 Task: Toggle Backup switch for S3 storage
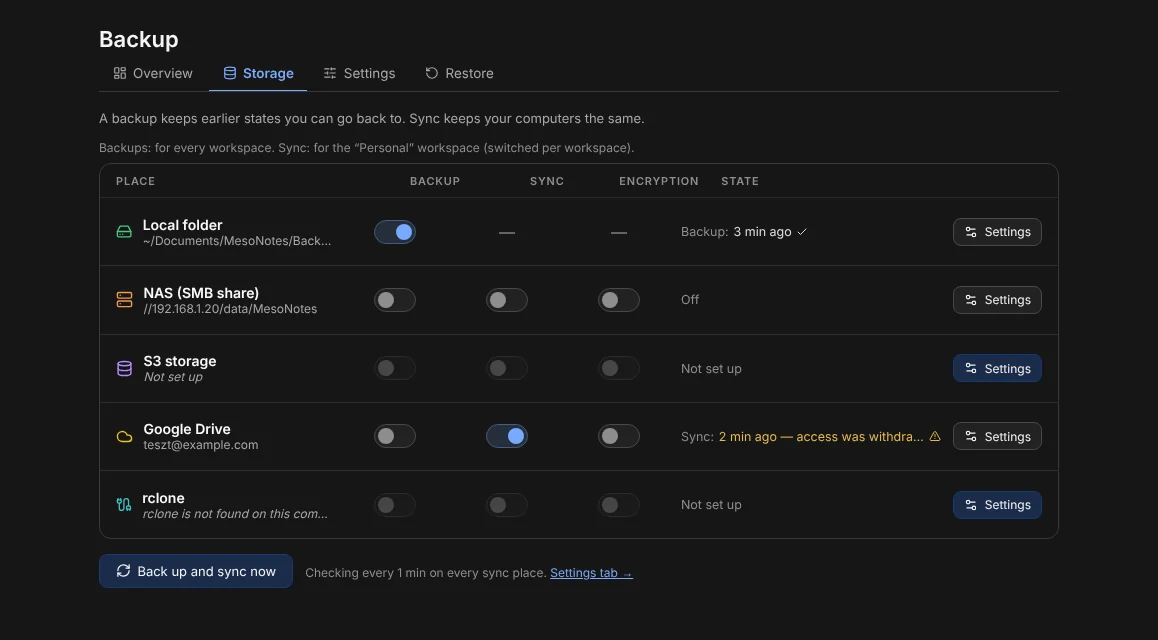point(395,368)
